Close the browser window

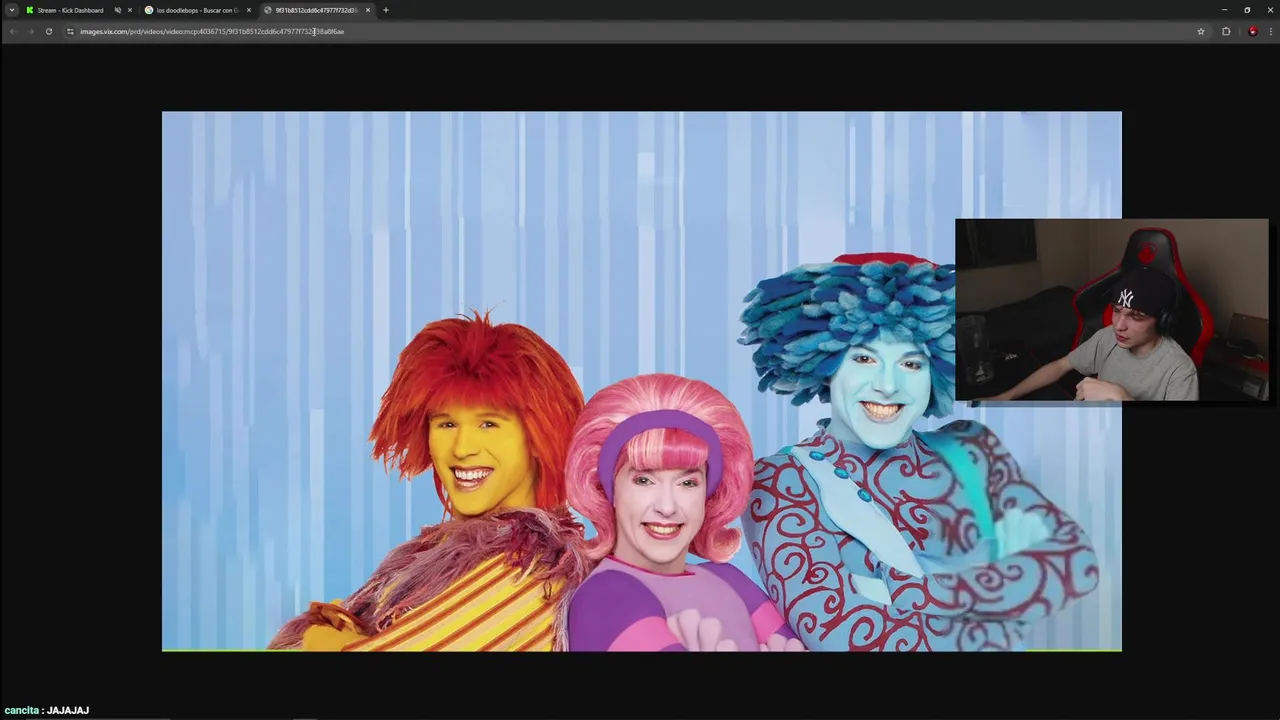[x=1269, y=10]
